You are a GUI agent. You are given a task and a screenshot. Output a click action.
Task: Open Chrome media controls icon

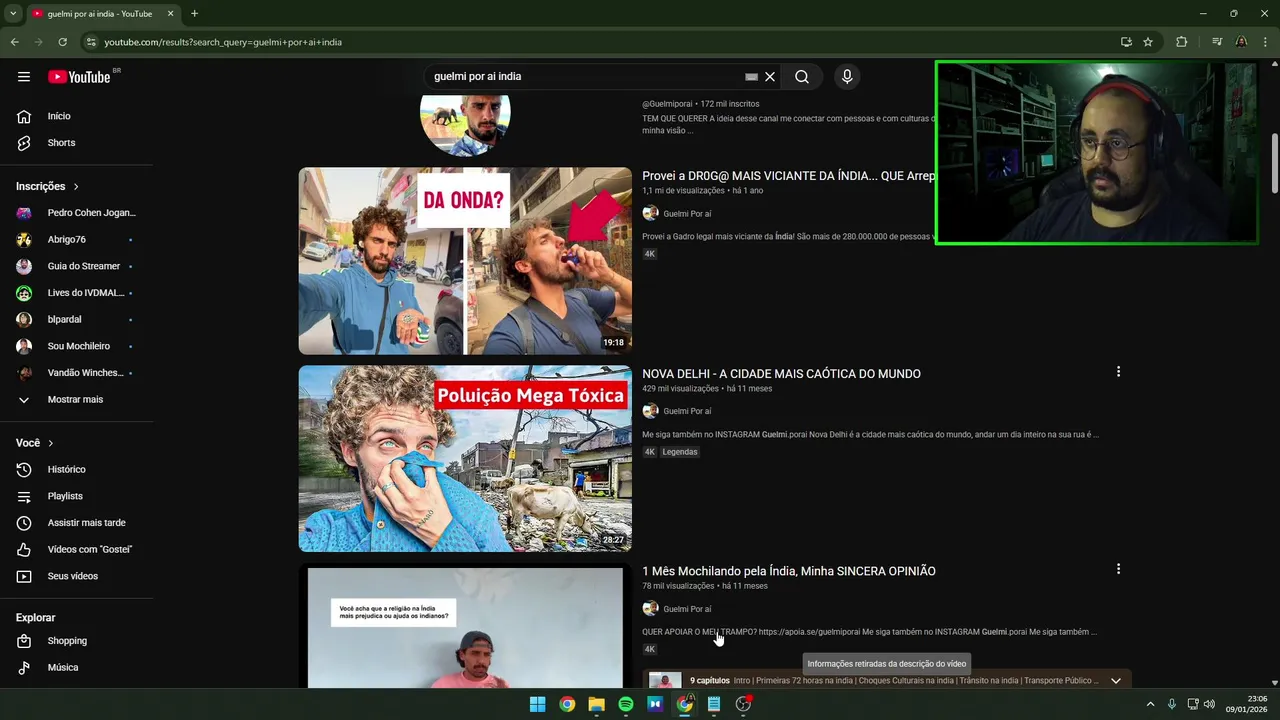click(x=1217, y=42)
